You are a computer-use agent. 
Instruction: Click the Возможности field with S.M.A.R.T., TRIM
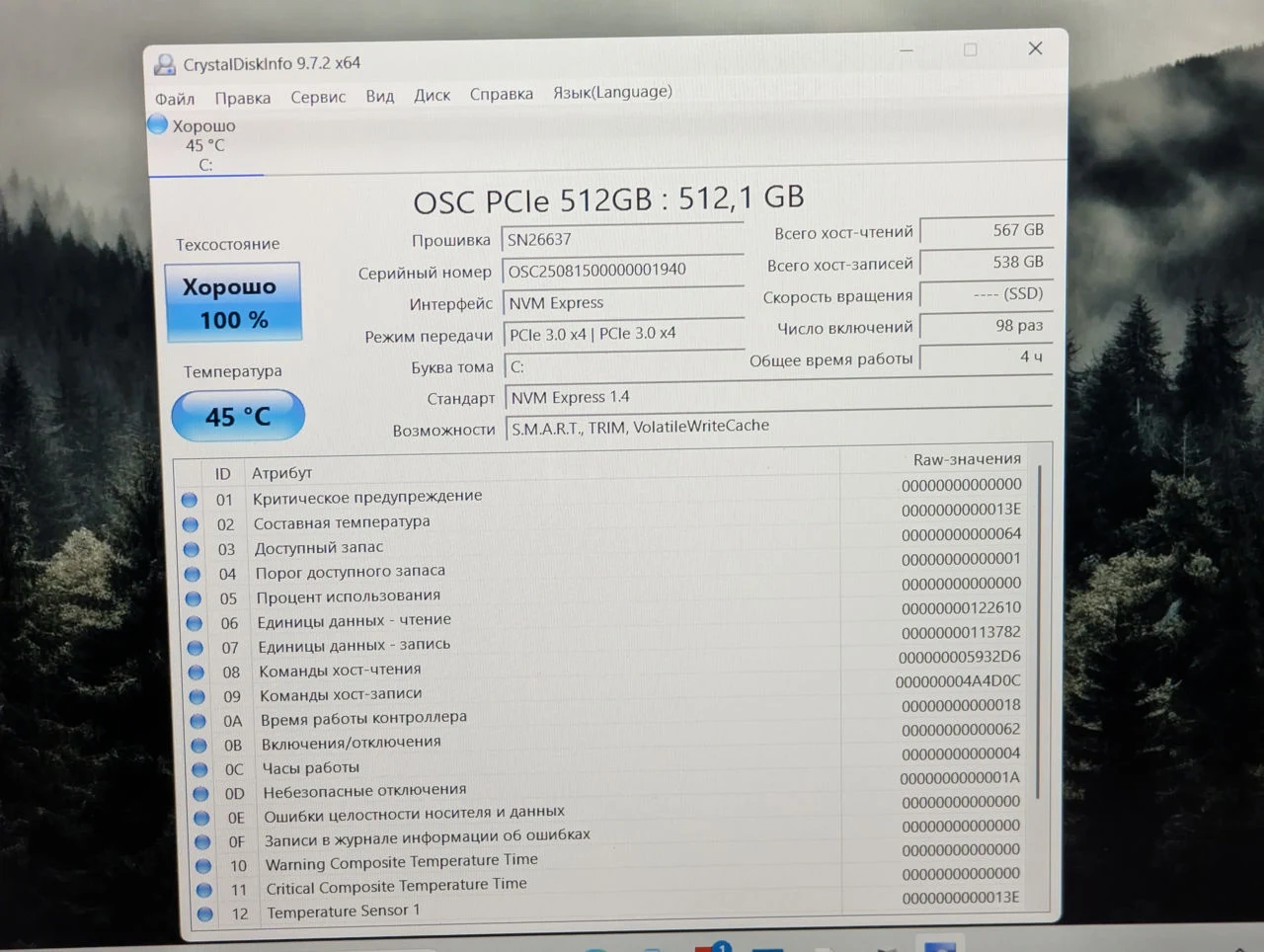[780, 427]
